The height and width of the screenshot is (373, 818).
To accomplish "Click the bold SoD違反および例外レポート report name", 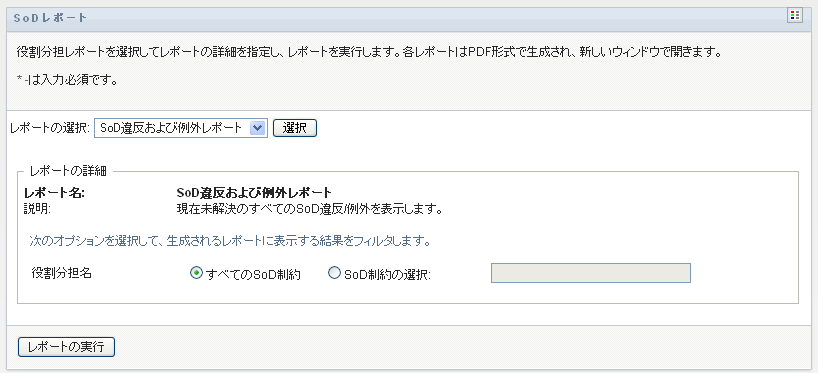I will [255, 192].
